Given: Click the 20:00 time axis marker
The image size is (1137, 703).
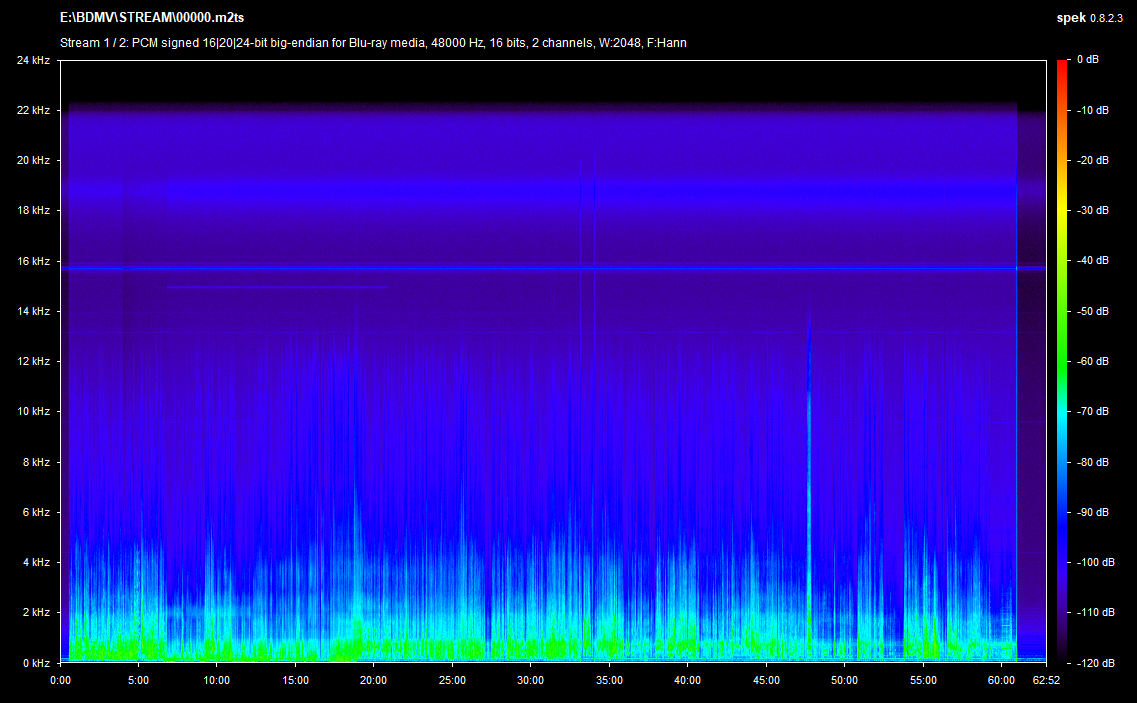Looking at the screenshot, I should pyautogui.click(x=373, y=680).
